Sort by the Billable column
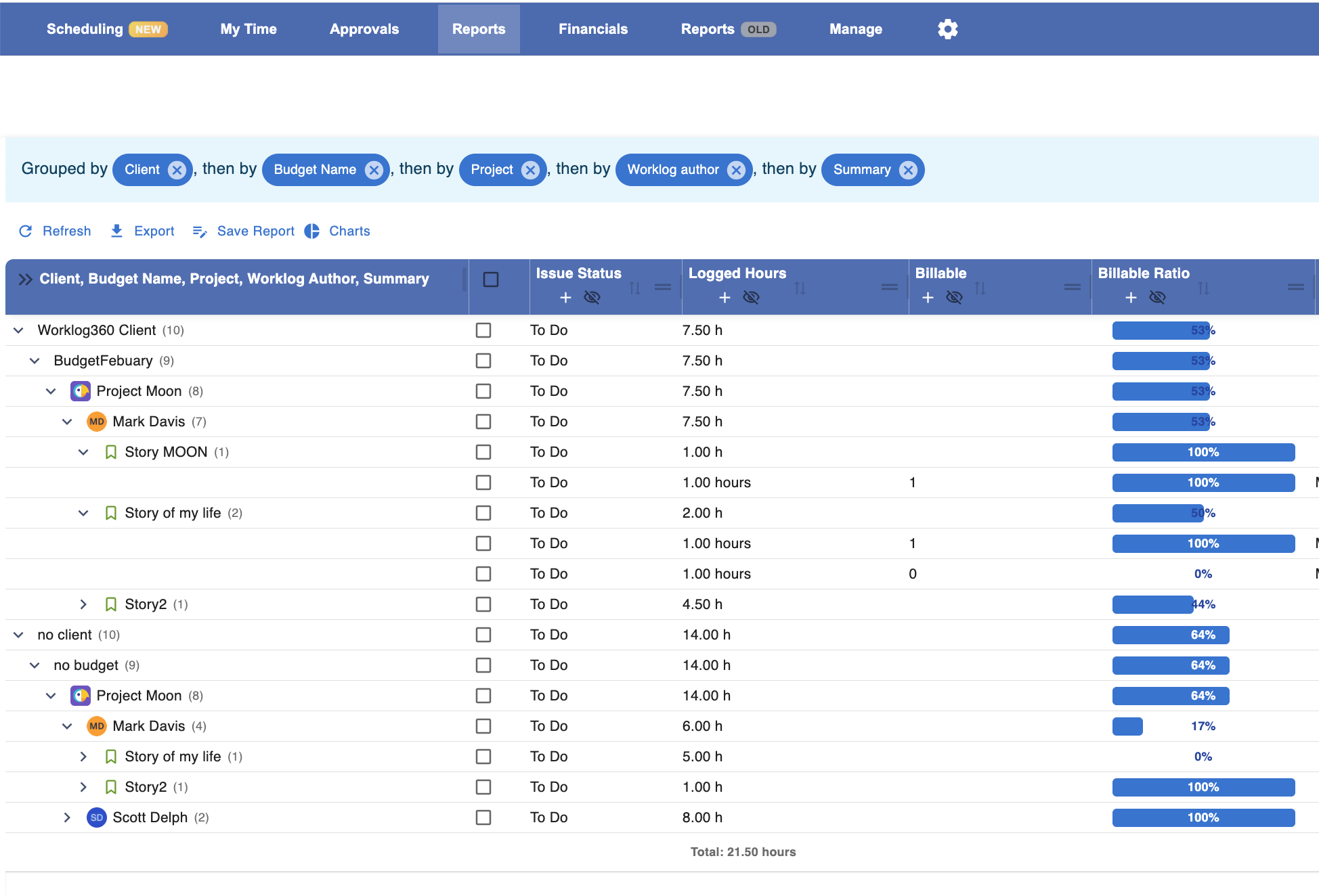The image size is (1319, 896). 980,288
